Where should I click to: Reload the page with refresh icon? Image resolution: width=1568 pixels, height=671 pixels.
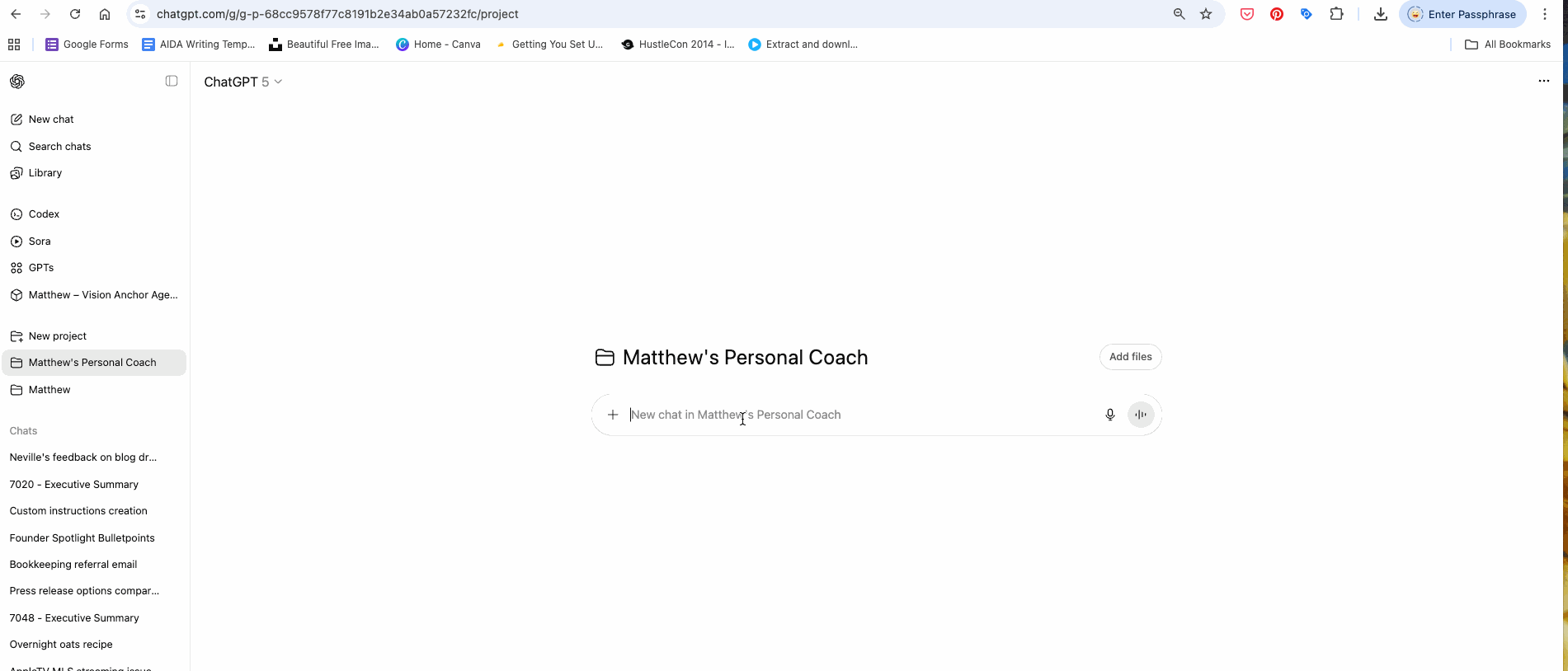[x=75, y=14]
